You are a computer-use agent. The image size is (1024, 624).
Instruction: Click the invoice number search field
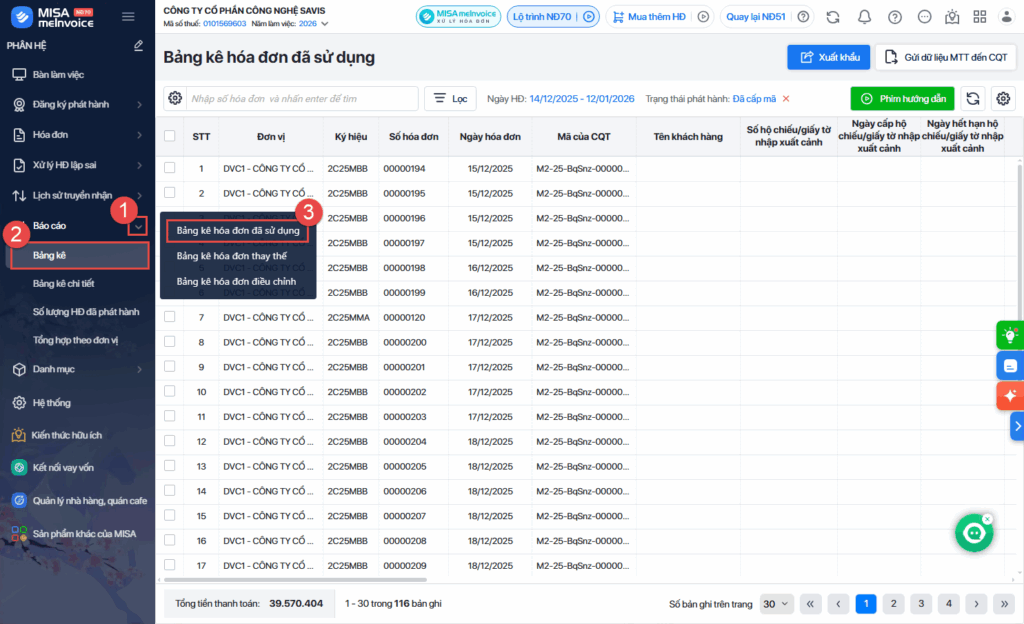tap(302, 98)
